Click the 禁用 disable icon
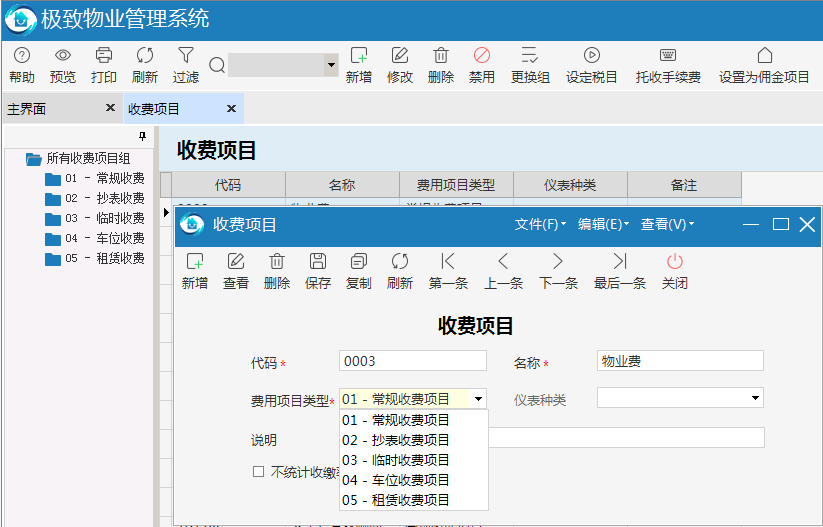823x527 pixels. pyautogui.click(x=482, y=55)
